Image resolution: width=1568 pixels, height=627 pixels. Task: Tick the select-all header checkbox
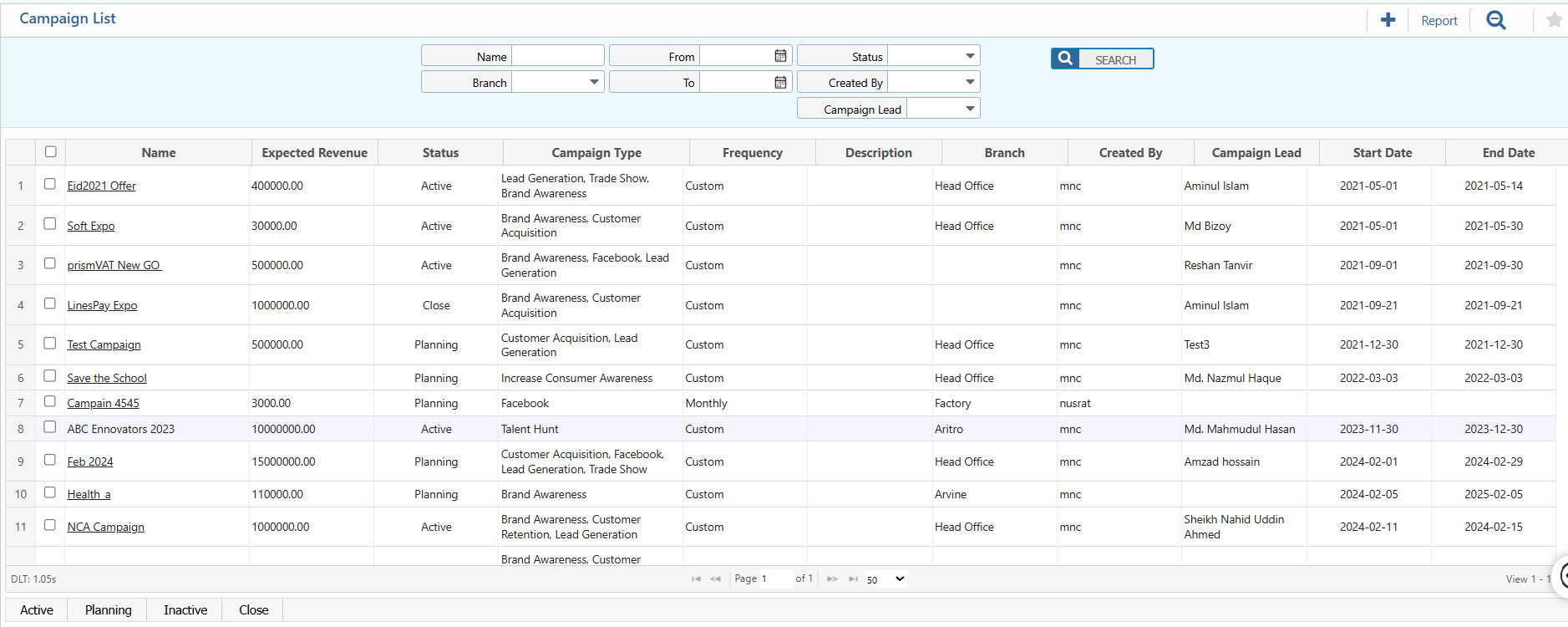tap(50, 151)
